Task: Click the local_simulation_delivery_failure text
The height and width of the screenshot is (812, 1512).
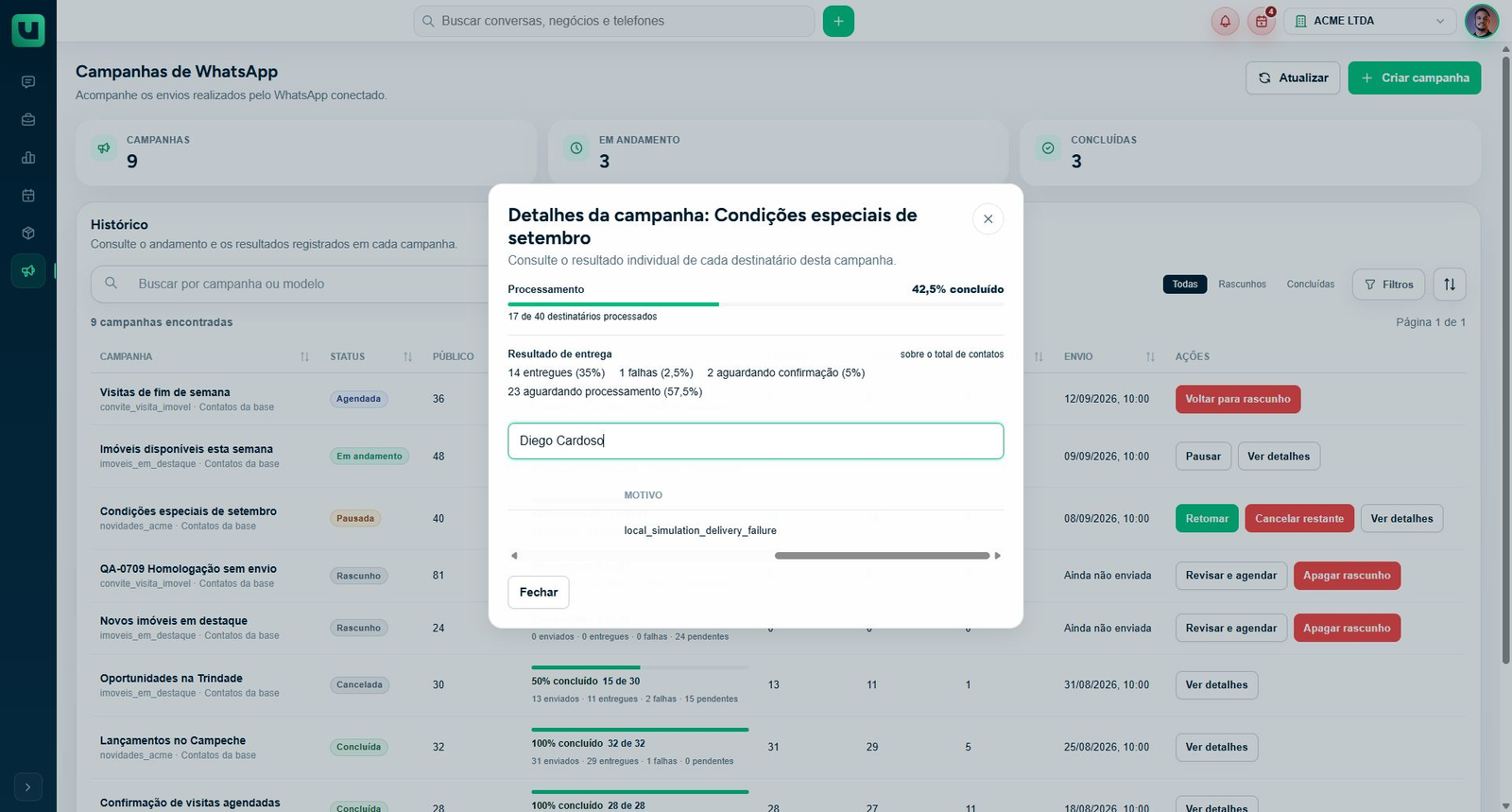Action: pos(700,531)
